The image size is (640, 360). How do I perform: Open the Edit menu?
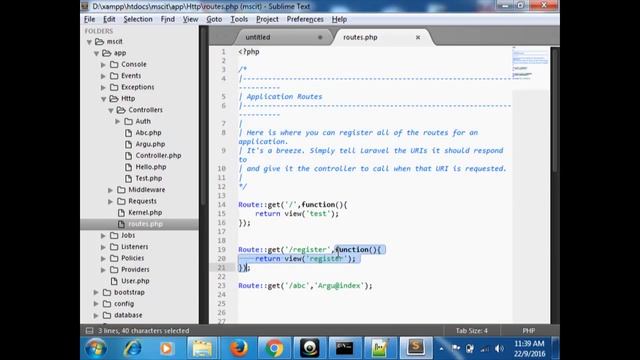tap(109, 19)
